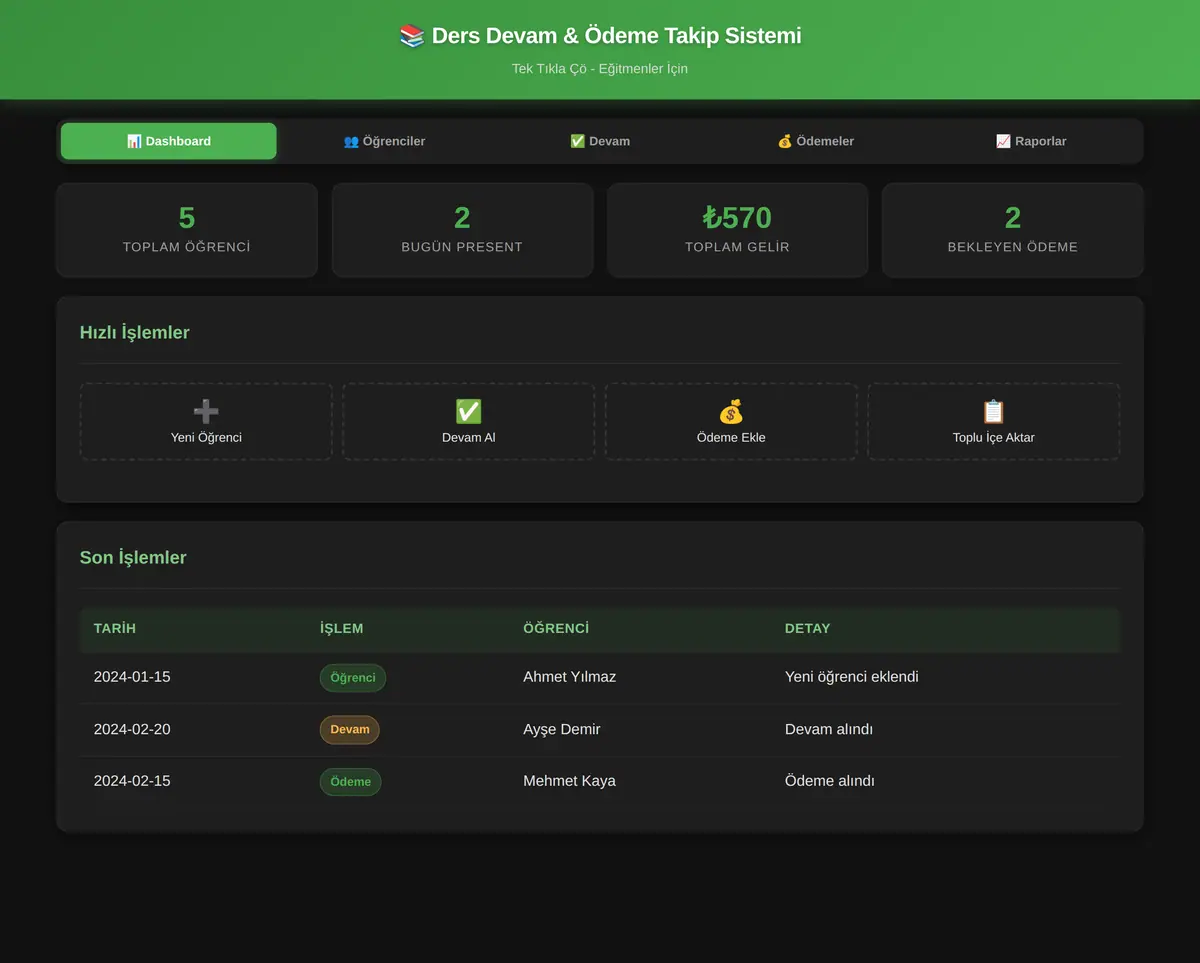Image resolution: width=1200 pixels, height=963 pixels.
Task: Click the Yeni Öğrenci label
Action: click(206, 437)
